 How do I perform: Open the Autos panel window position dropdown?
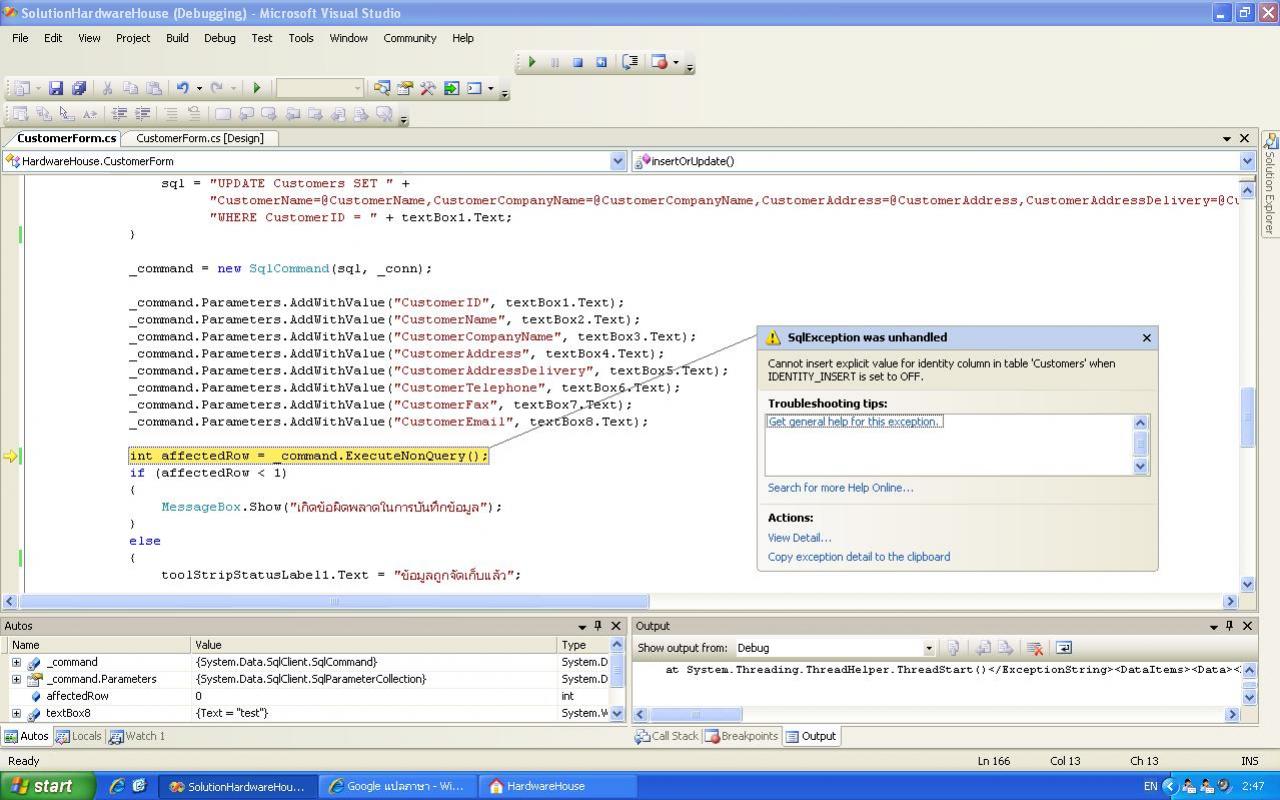pos(582,626)
